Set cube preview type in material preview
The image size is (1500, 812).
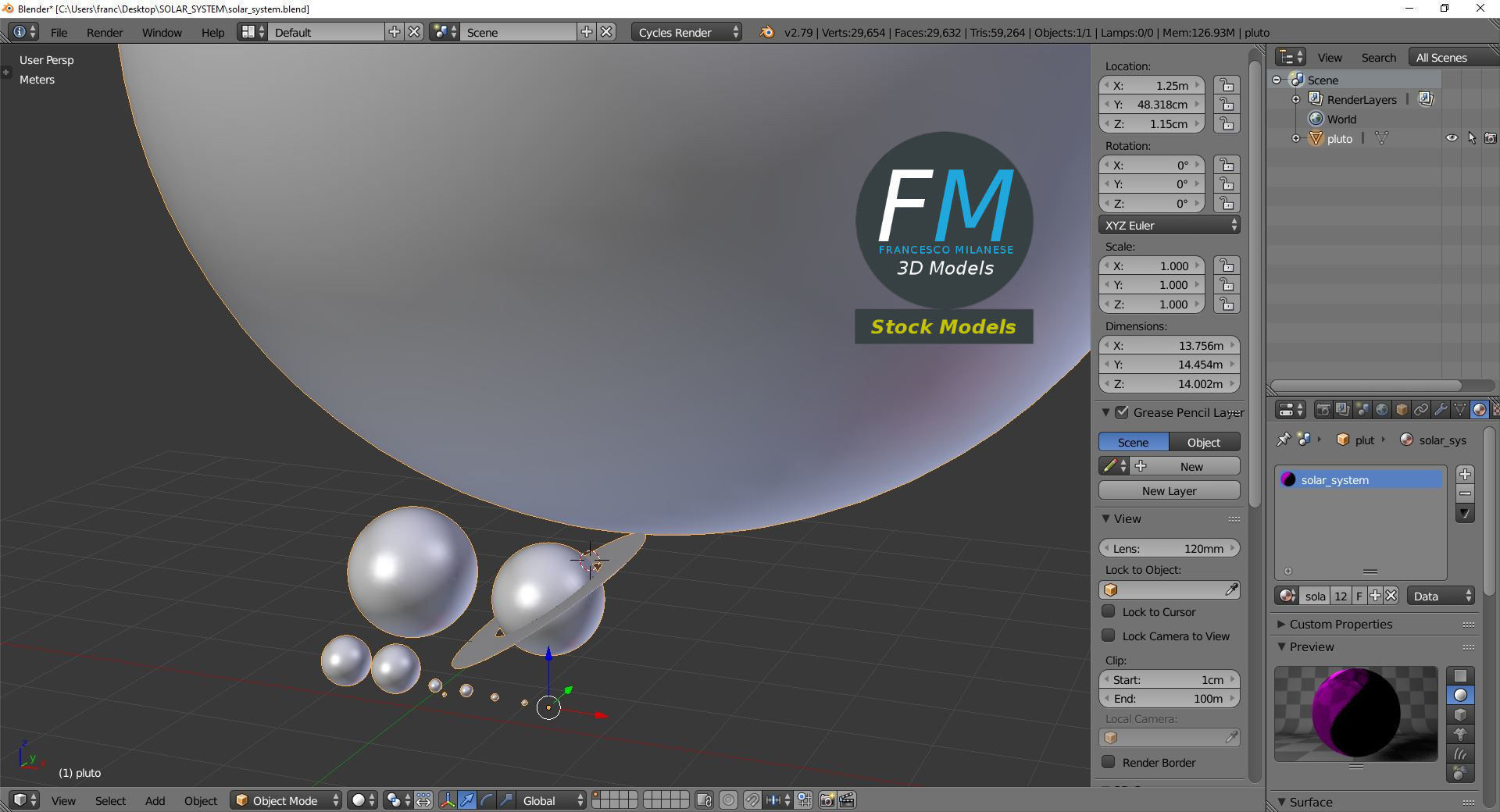point(1460,714)
